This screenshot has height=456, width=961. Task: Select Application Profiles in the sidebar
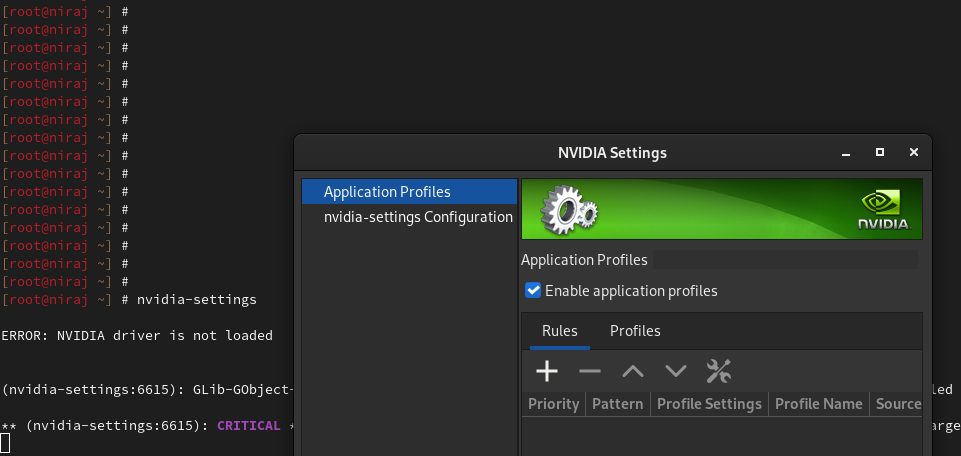(x=409, y=192)
